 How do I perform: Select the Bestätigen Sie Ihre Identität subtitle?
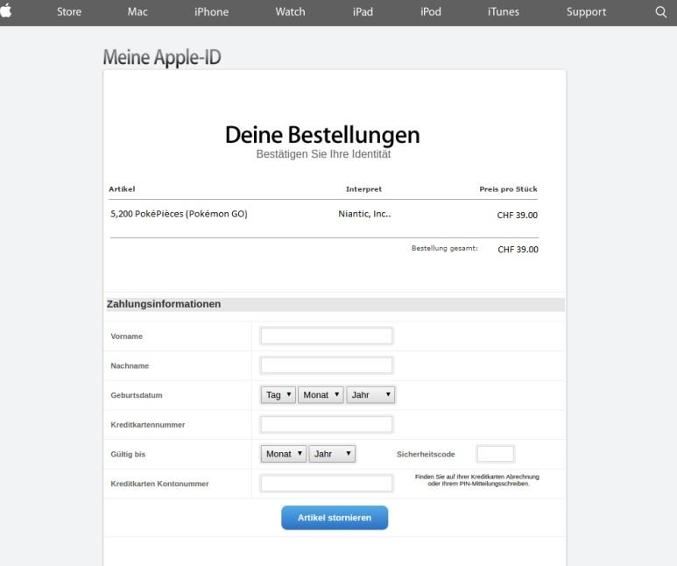323,154
